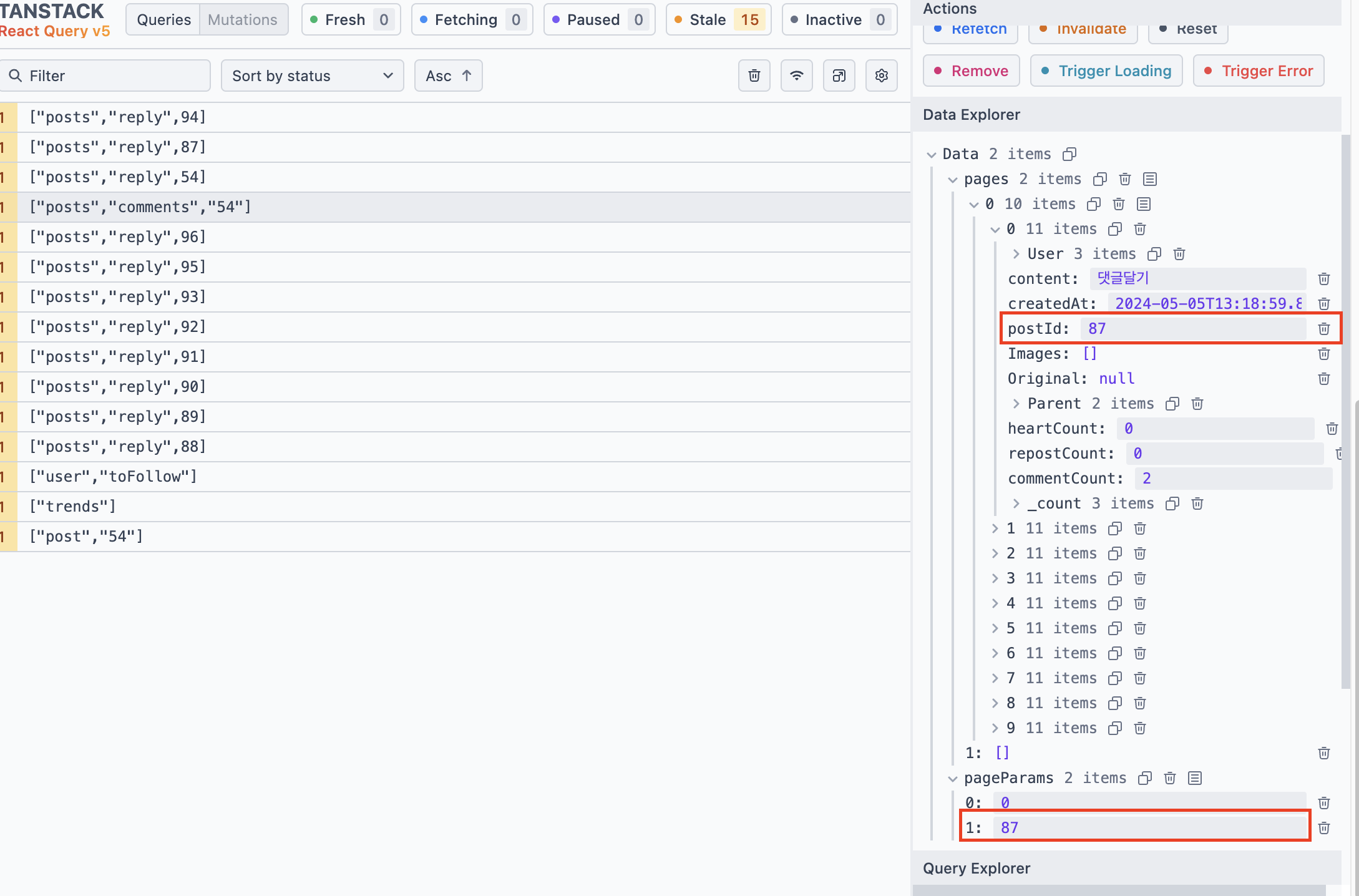Screen dimensions: 1359x896
Task: Open devtools settings gear
Action: point(881,75)
